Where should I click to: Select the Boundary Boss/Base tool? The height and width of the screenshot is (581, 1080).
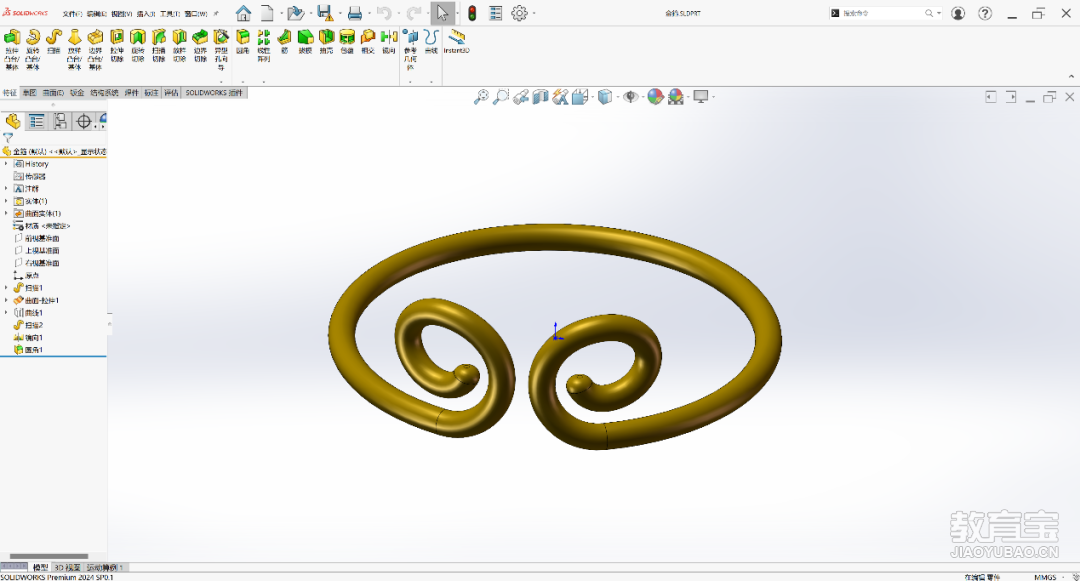(95, 49)
